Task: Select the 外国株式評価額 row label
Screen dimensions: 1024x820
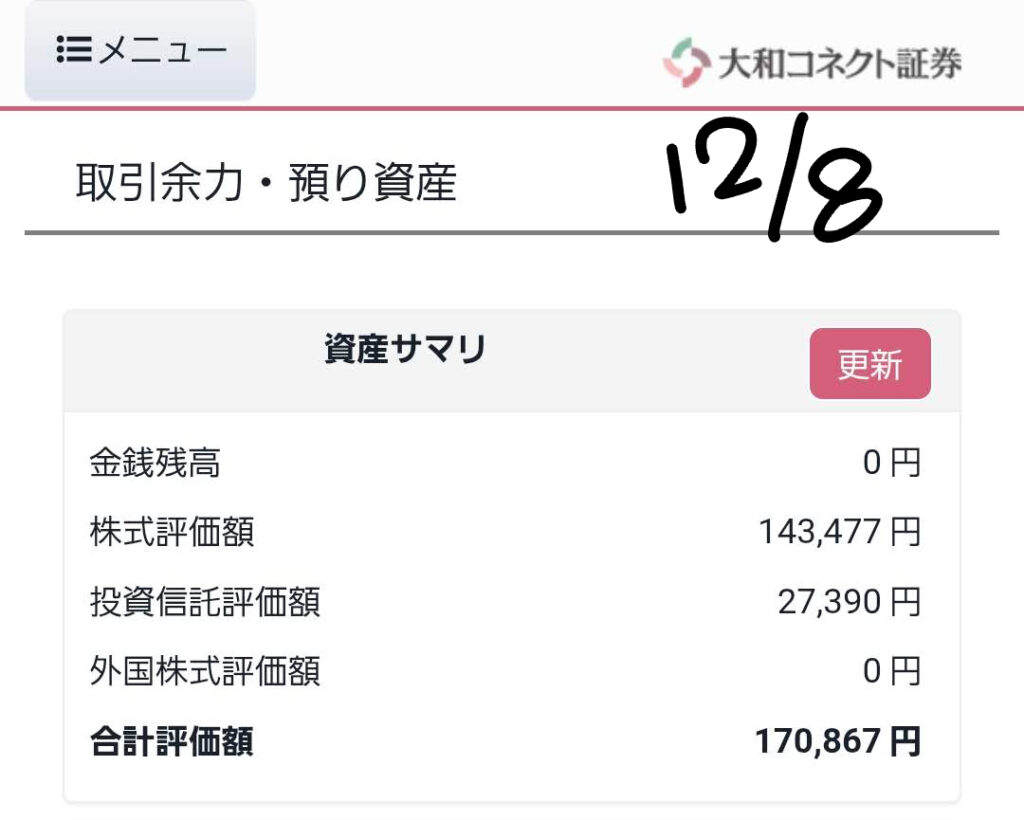Action: [205, 671]
